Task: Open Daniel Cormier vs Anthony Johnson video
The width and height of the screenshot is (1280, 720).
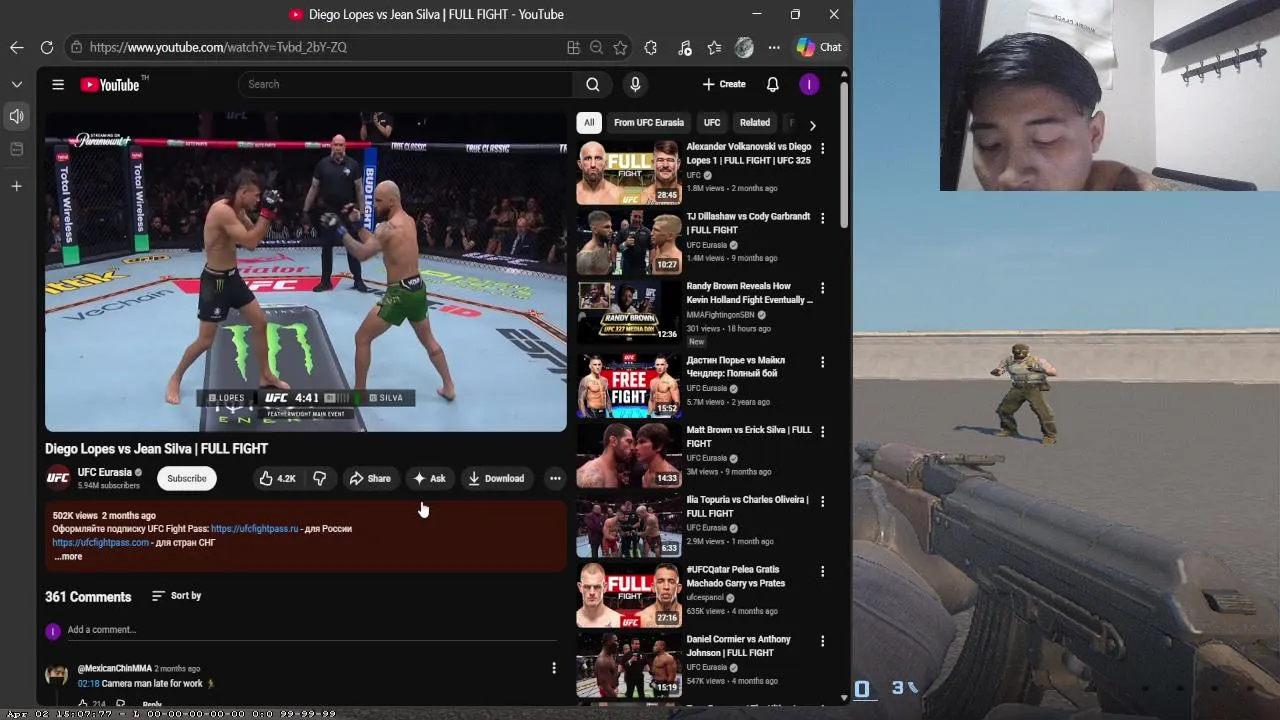Action: 739,646
